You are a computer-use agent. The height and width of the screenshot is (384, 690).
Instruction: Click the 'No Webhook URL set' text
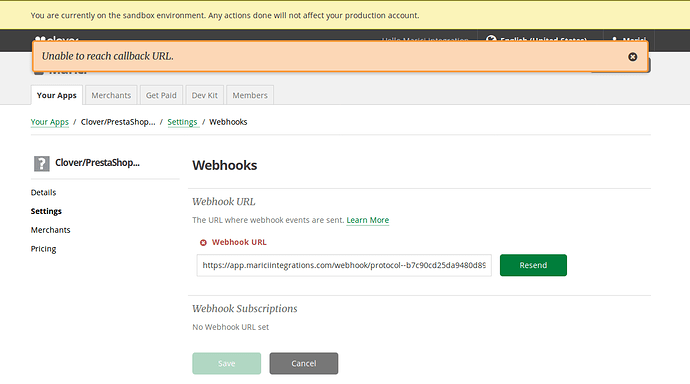(x=231, y=327)
